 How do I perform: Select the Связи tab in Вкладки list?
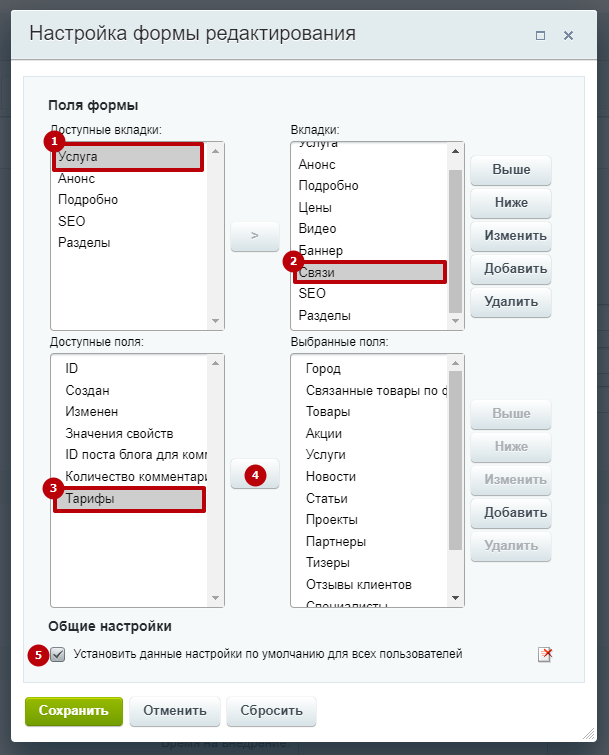click(x=370, y=273)
